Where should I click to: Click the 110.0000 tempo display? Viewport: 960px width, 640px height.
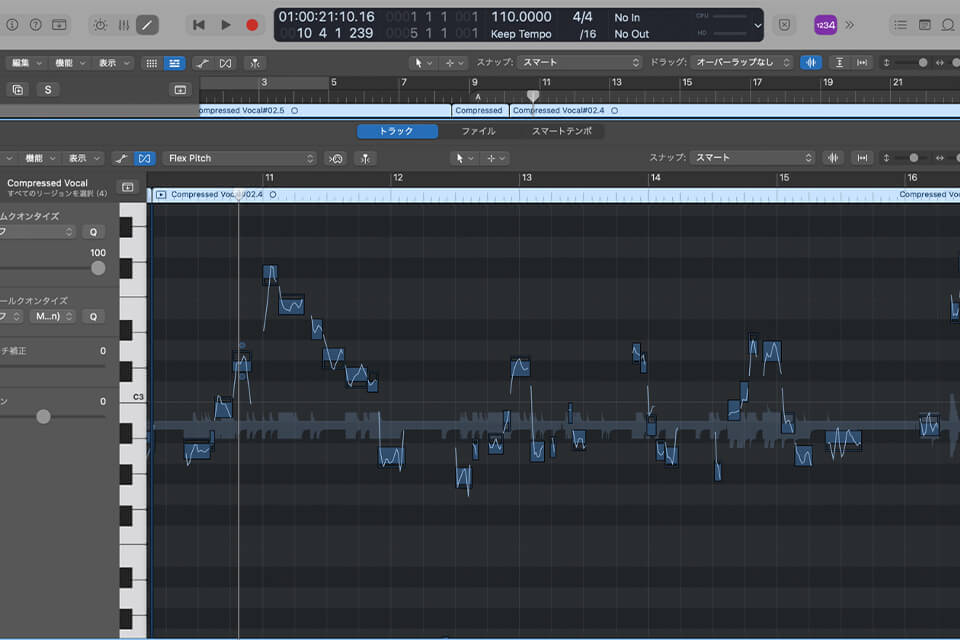(x=521, y=17)
